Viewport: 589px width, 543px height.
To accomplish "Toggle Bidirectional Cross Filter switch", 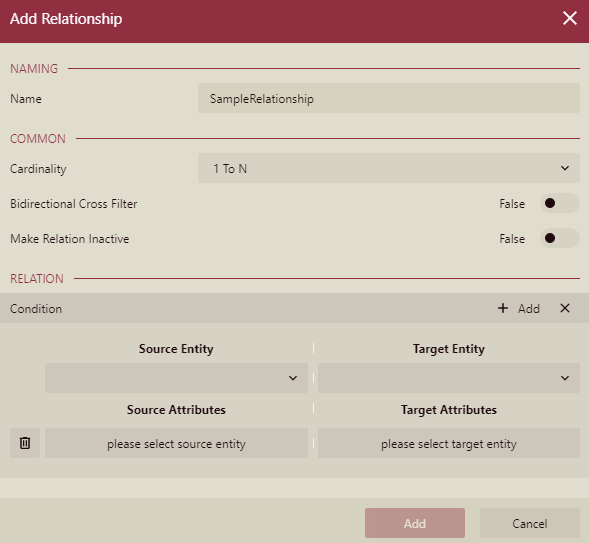I will [x=560, y=203].
